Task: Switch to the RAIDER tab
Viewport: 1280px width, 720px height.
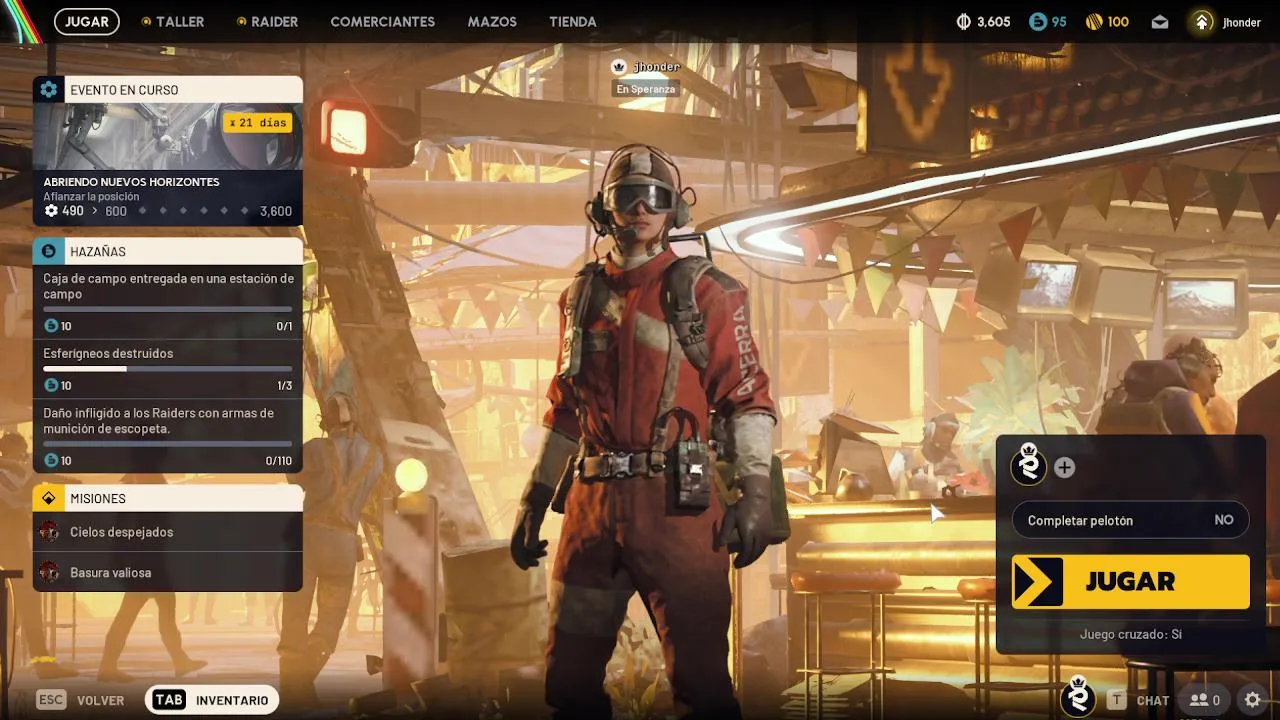Action: click(267, 21)
